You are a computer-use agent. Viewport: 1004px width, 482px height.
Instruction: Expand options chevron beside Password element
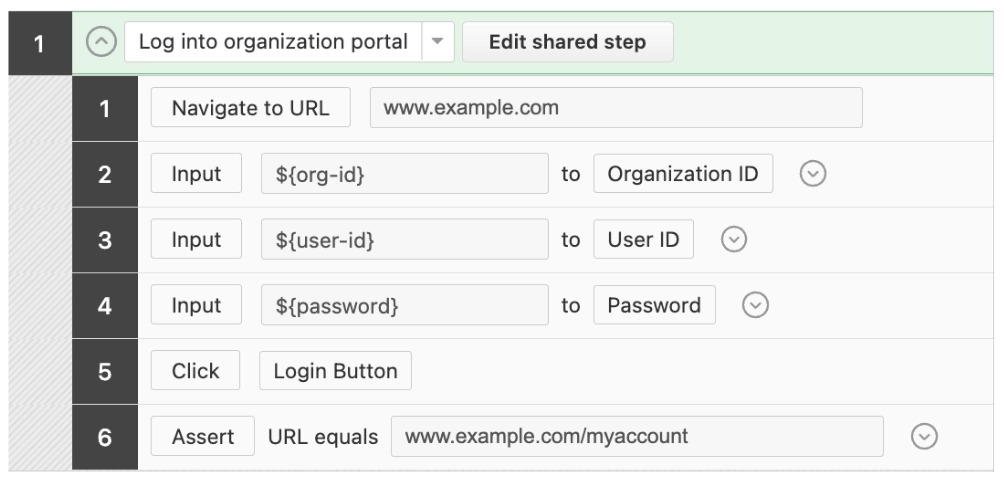click(757, 306)
